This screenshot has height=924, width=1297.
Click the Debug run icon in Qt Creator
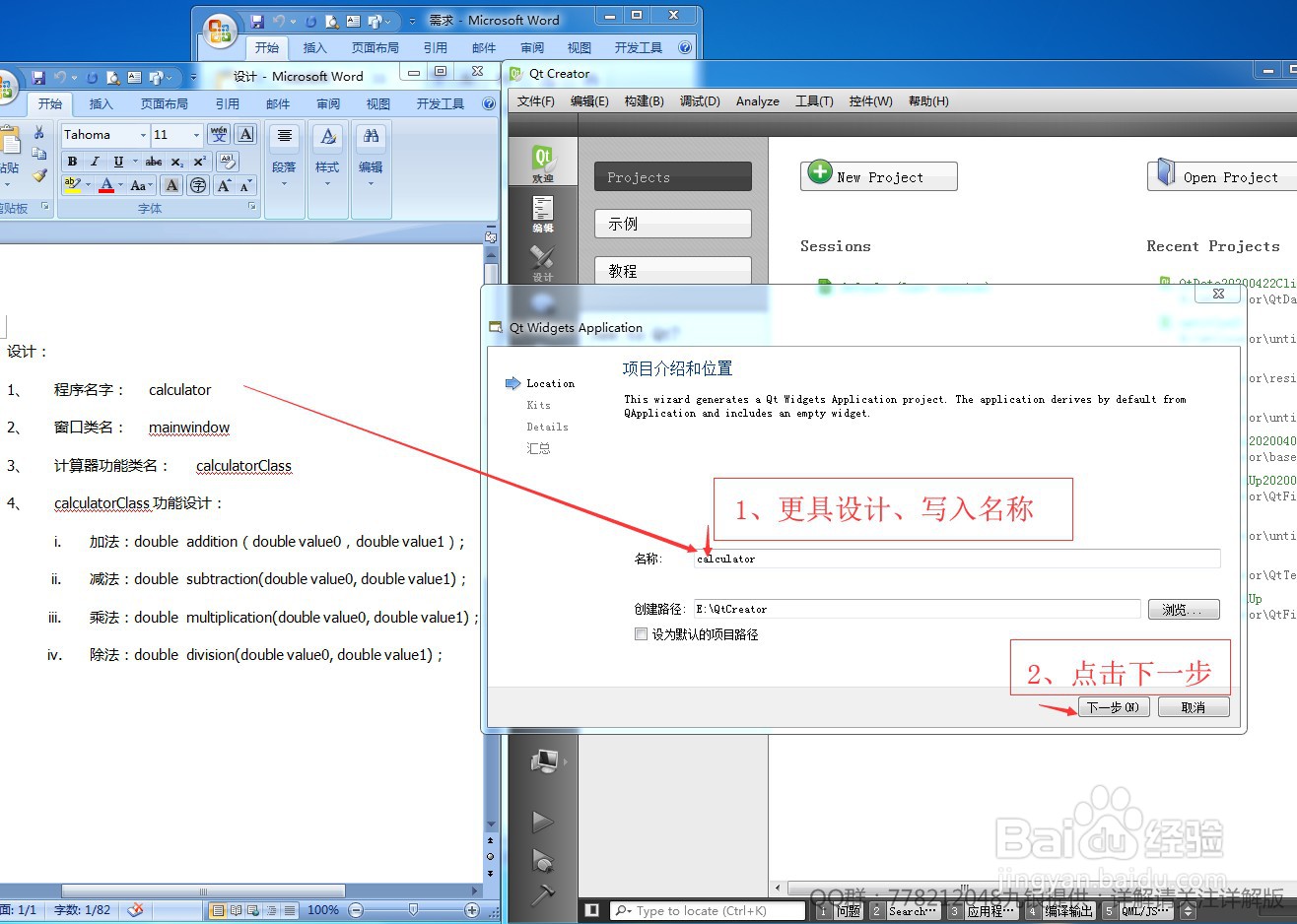pos(542,860)
